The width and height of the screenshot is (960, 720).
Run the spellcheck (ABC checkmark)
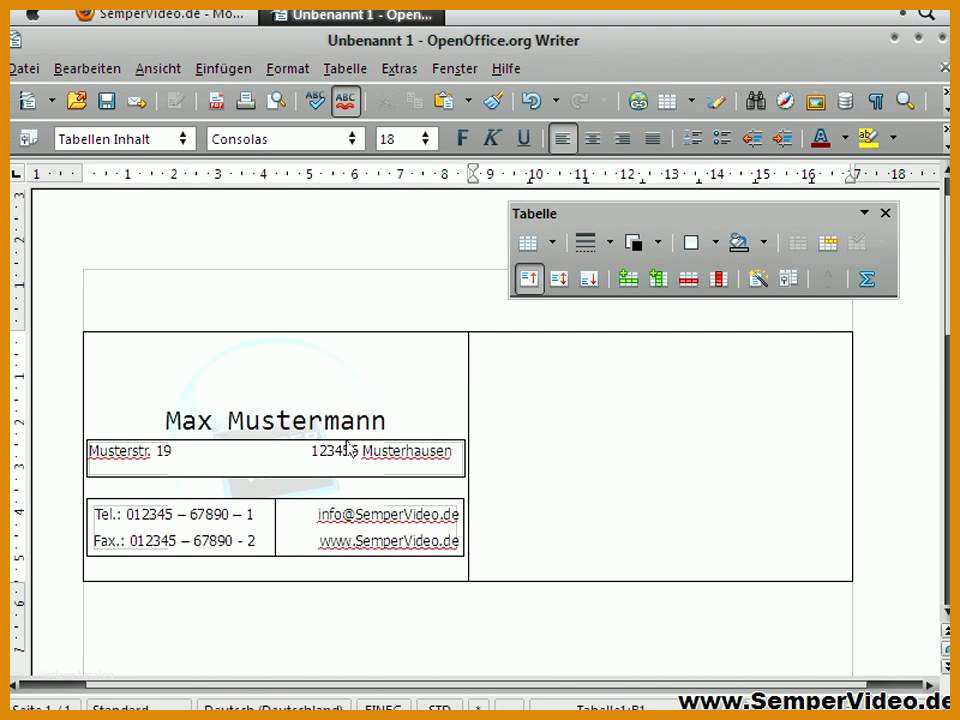[315, 100]
